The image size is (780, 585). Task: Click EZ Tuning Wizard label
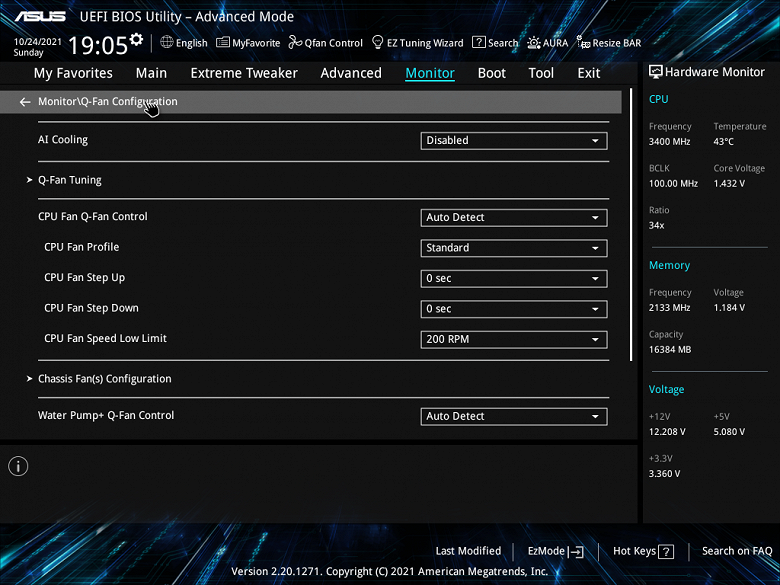[x=425, y=43]
